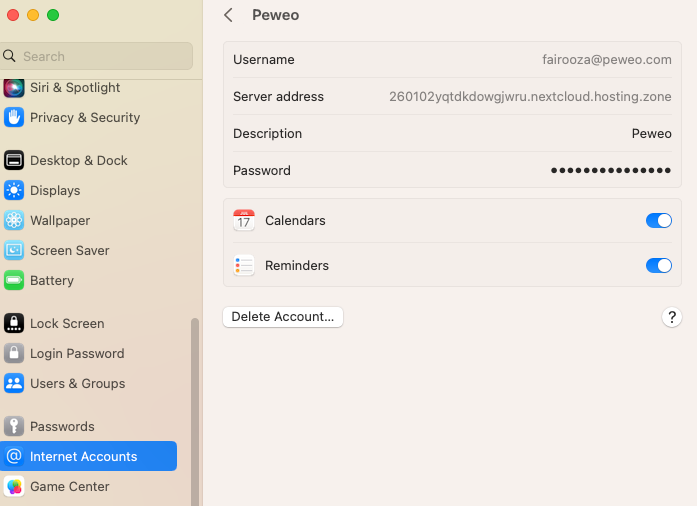Click the Game Center icon
697x506 pixels.
pos(14,486)
